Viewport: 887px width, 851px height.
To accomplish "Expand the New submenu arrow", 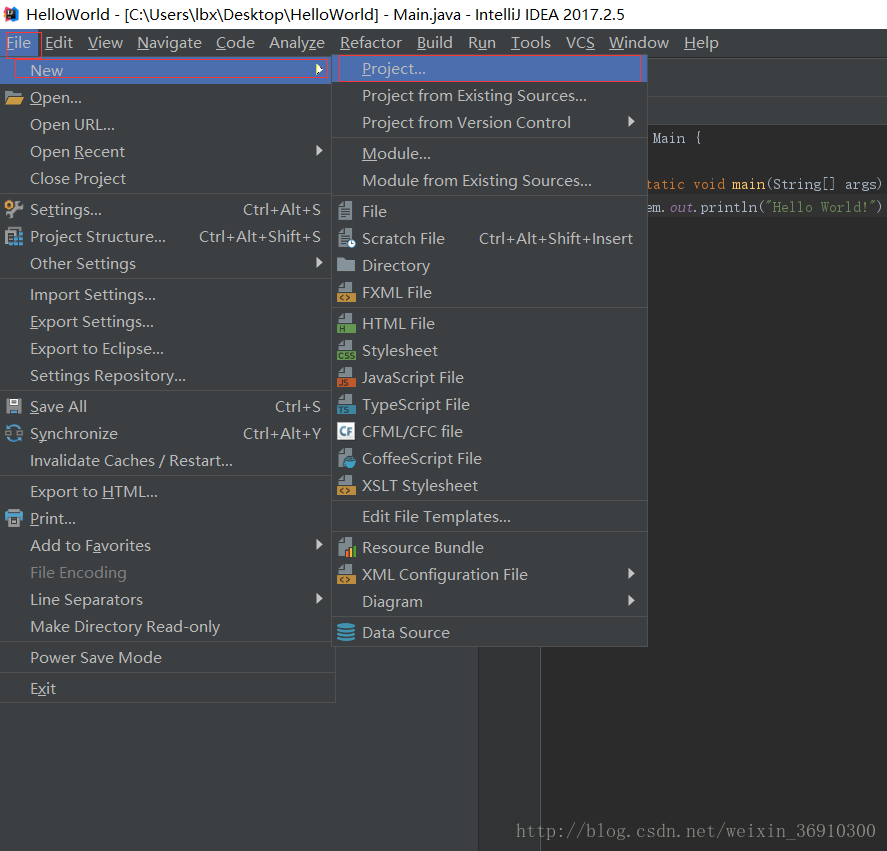I will [x=319, y=69].
